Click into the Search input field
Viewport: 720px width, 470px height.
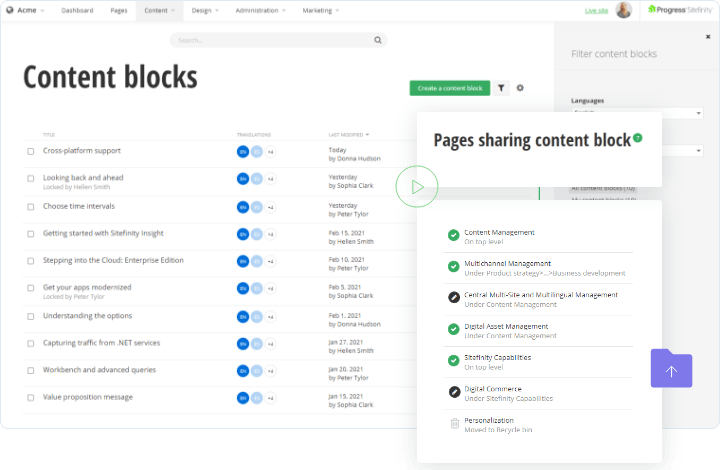(270, 41)
